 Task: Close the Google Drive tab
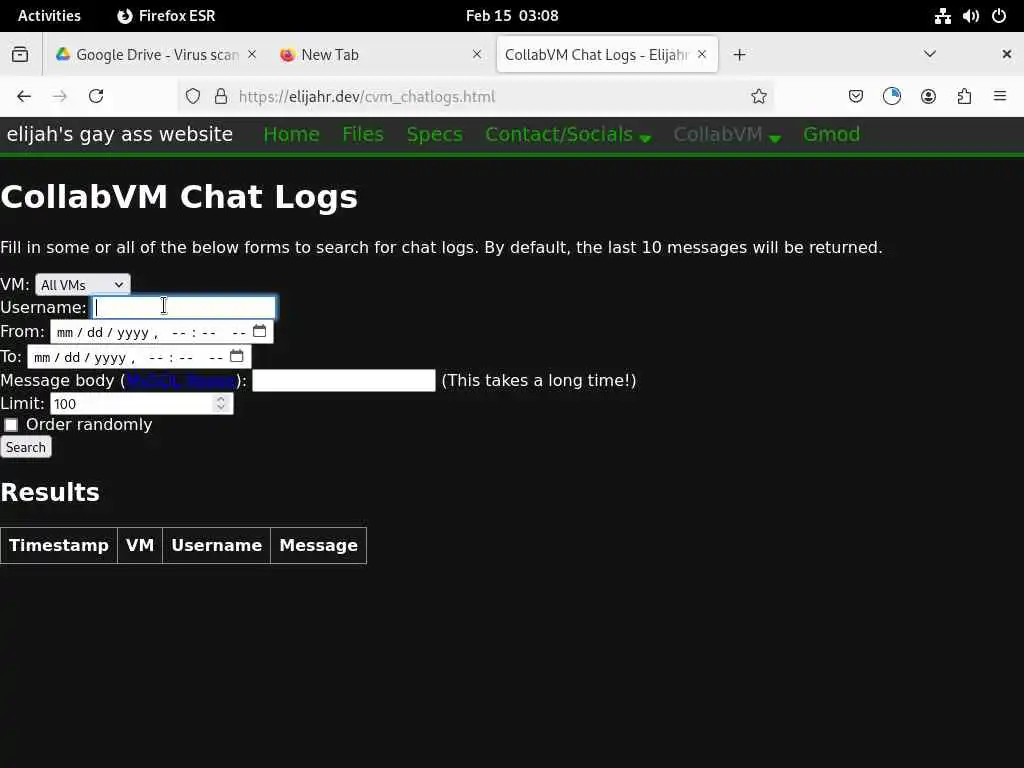coord(252,54)
